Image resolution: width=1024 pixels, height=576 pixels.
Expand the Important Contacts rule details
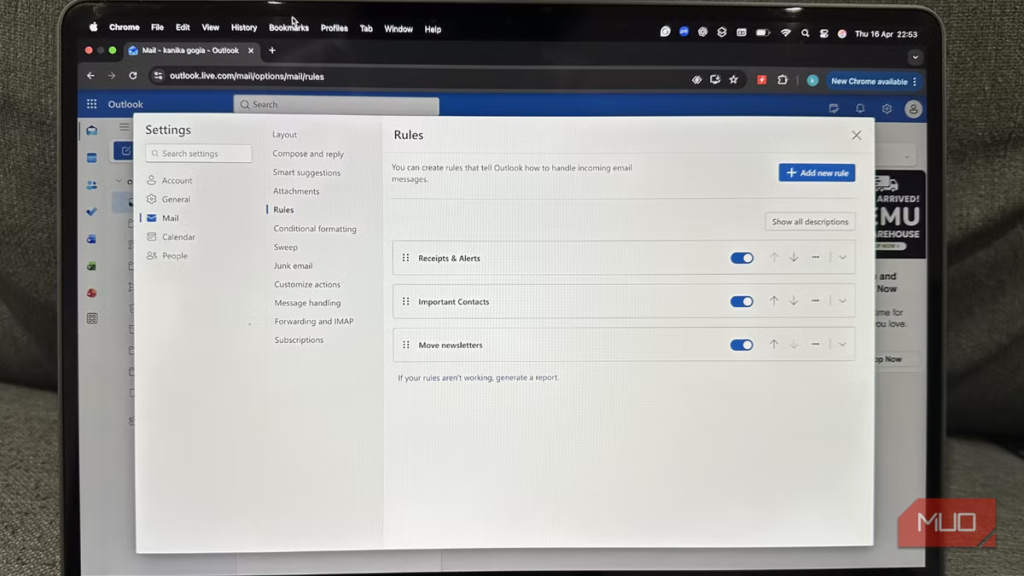pyautogui.click(x=841, y=301)
